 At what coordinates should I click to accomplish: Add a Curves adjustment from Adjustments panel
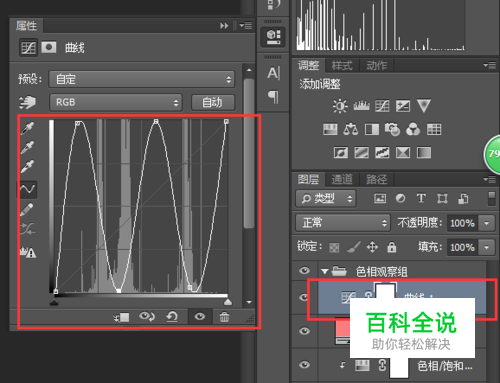point(382,106)
